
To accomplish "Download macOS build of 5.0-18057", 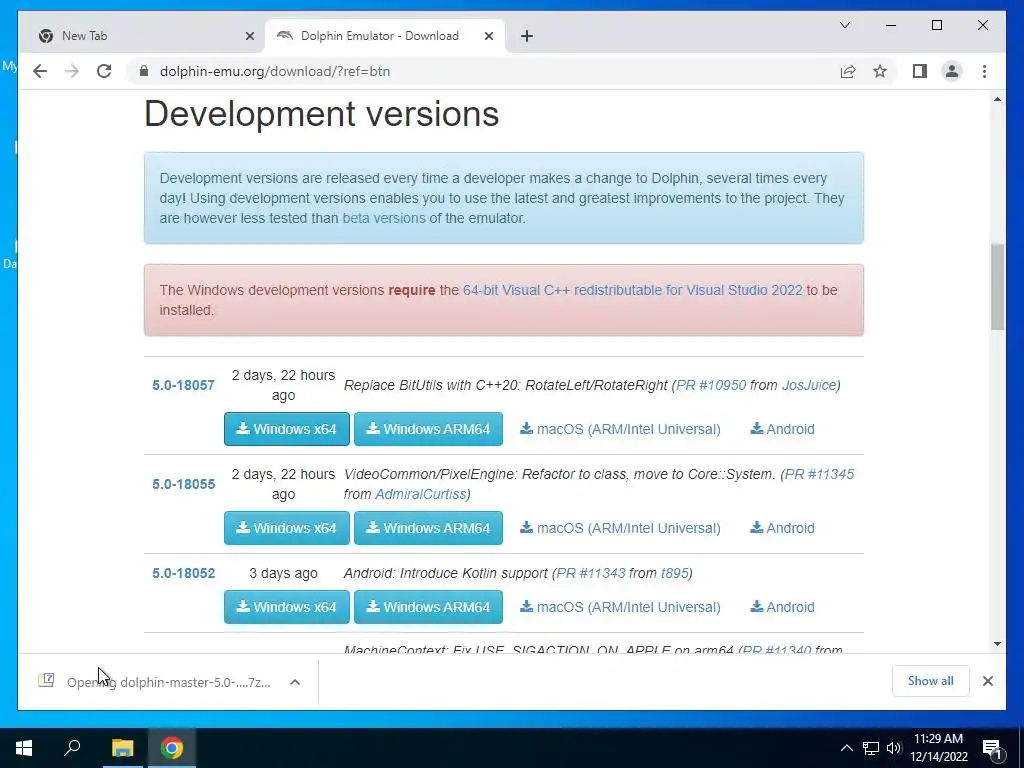I will (620, 429).
